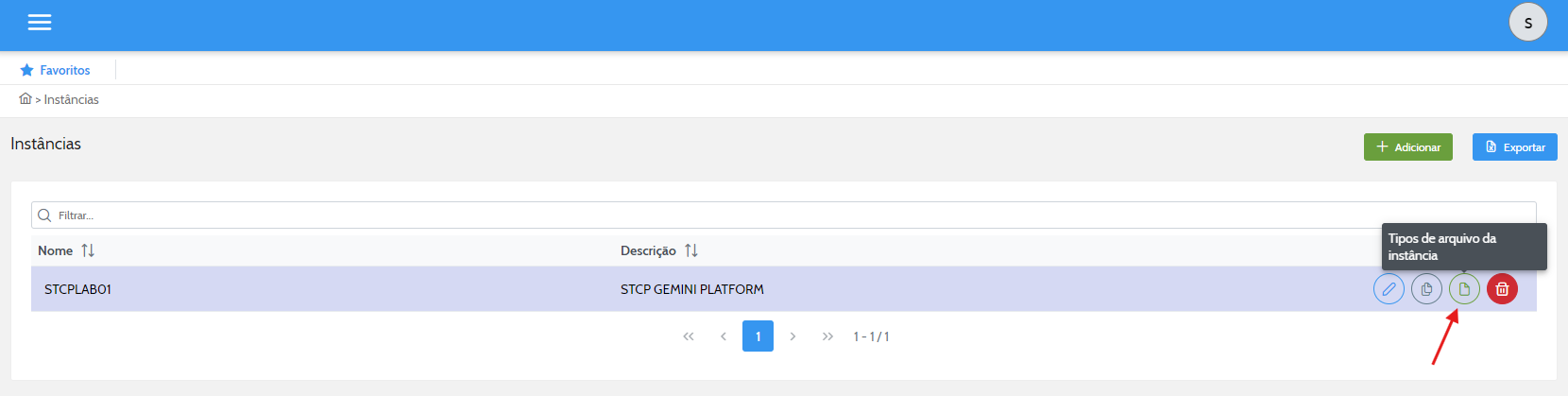Go to previous page of results
Image resolution: width=1568 pixels, height=396 pixels.
click(x=724, y=336)
